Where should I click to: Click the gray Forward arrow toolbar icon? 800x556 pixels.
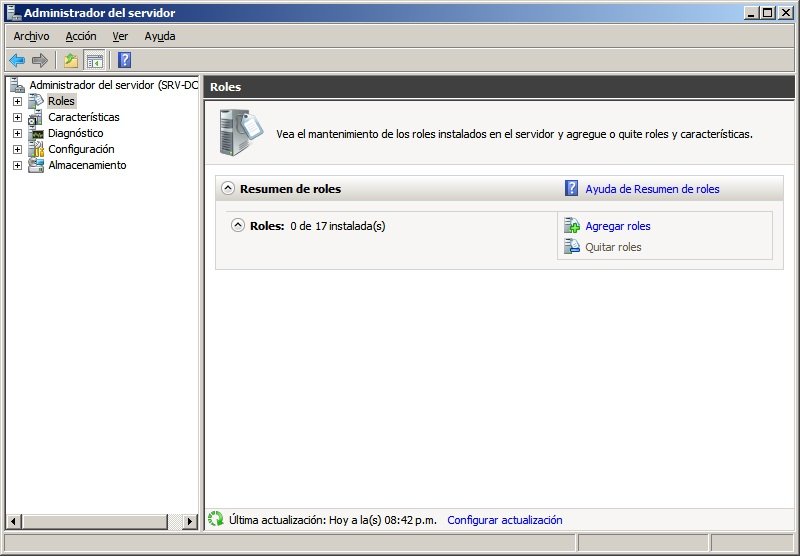[x=39, y=61]
